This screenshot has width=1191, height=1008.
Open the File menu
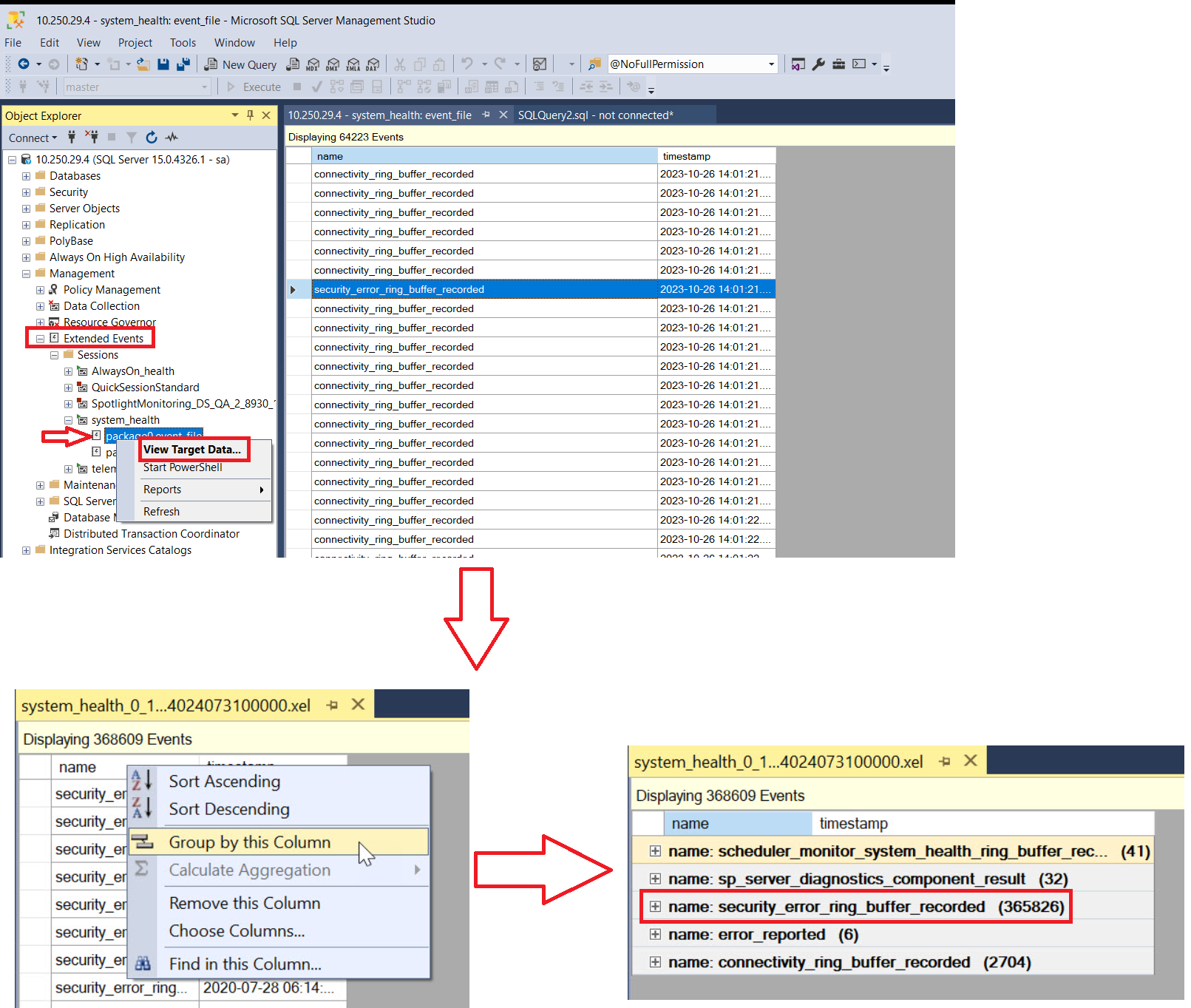click(x=13, y=43)
